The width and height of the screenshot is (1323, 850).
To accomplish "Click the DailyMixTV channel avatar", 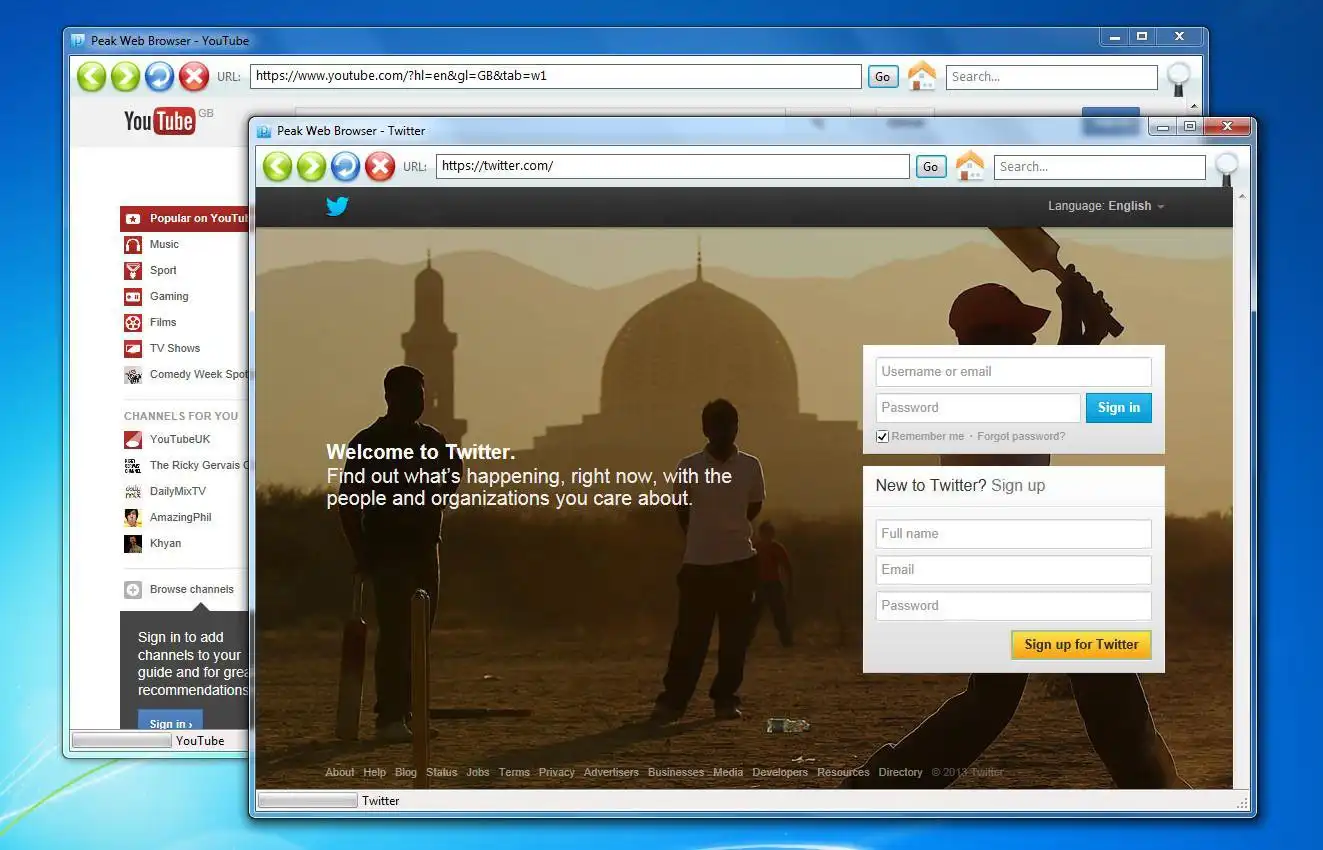I will 133,492.
